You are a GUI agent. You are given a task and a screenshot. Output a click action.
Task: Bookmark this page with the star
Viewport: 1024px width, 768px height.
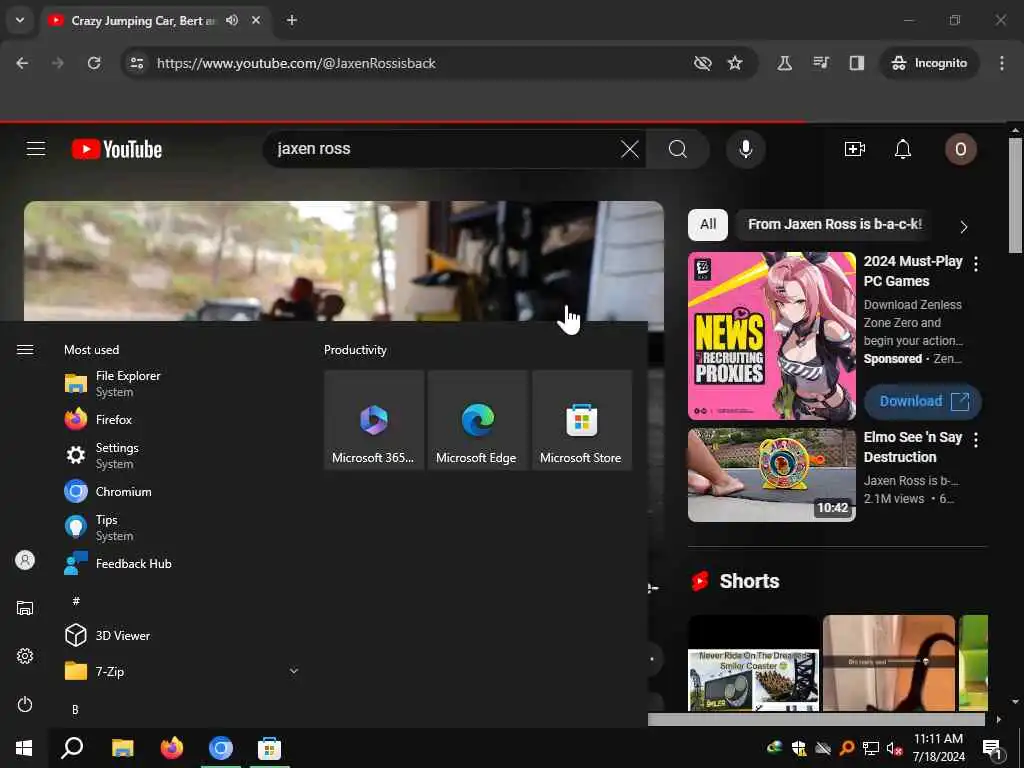click(x=735, y=63)
